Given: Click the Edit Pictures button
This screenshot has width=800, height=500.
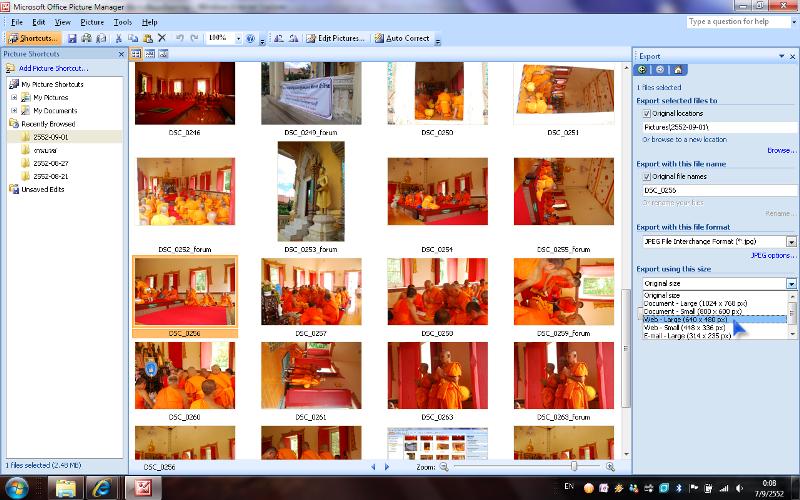Looking at the screenshot, I should (336, 38).
